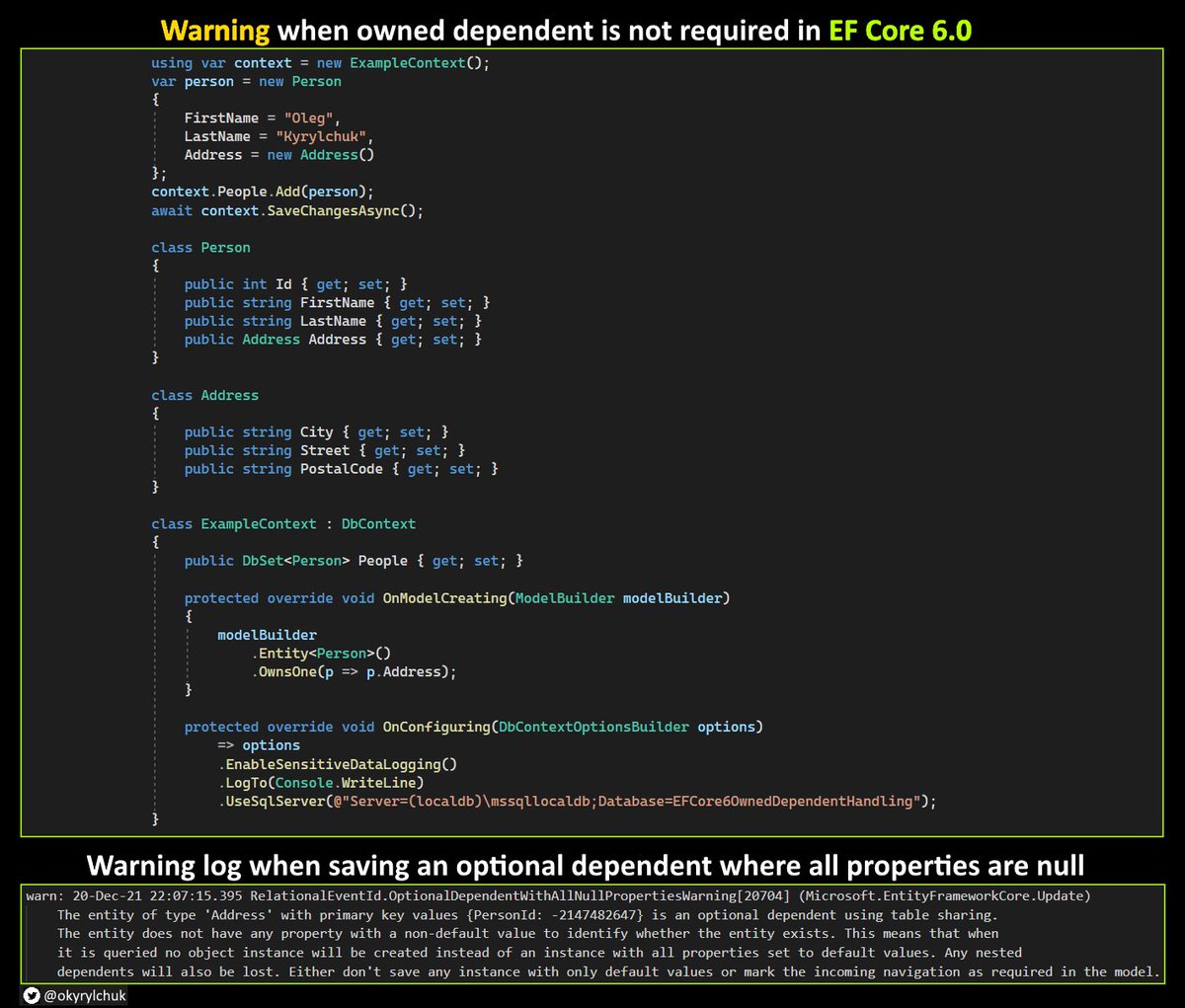Image resolution: width=1185 pixels, height=1008 pixels.
Task: Click the "class Person" declaration
Action: pos(200,248)
